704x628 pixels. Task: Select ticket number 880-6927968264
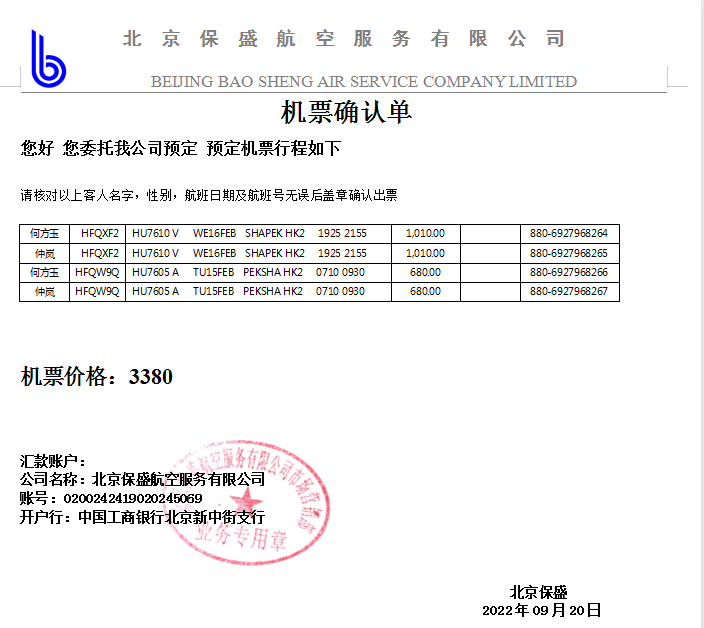568,233
